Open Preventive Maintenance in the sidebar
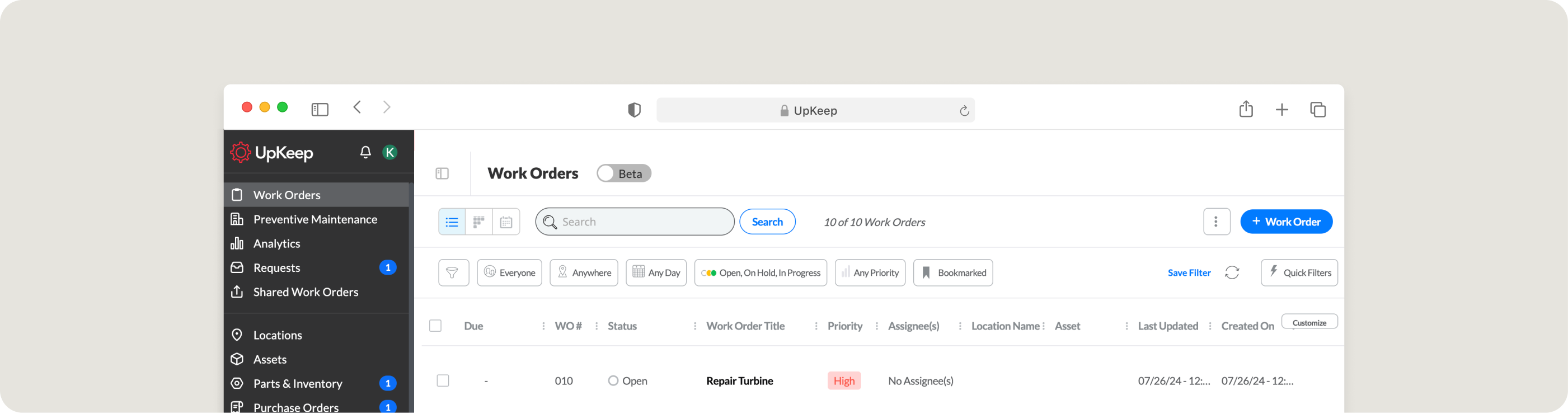1568x414 pixels. pyautogui.click(x=314, y=219)
